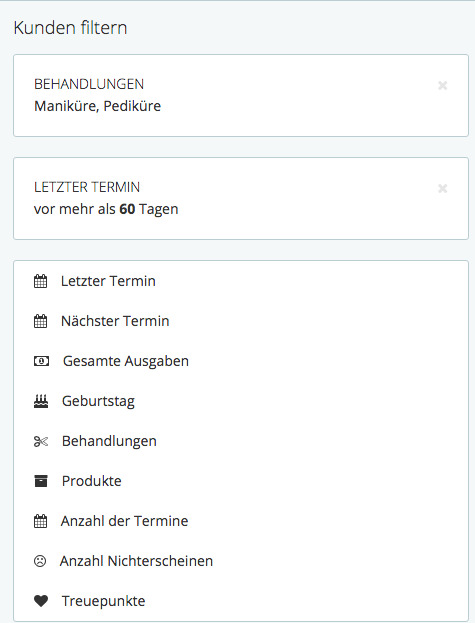Click the calendar icon for Anzahl der Termine

40,521
